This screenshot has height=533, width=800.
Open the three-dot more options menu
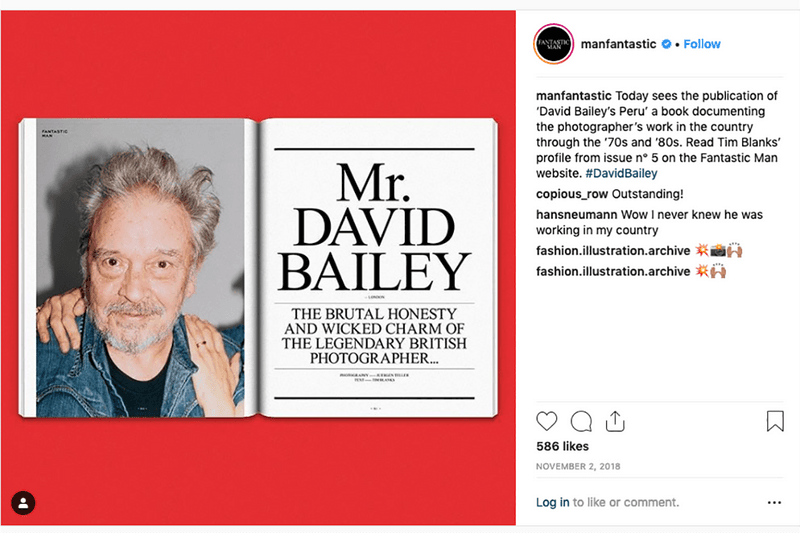tap(774, 502)
